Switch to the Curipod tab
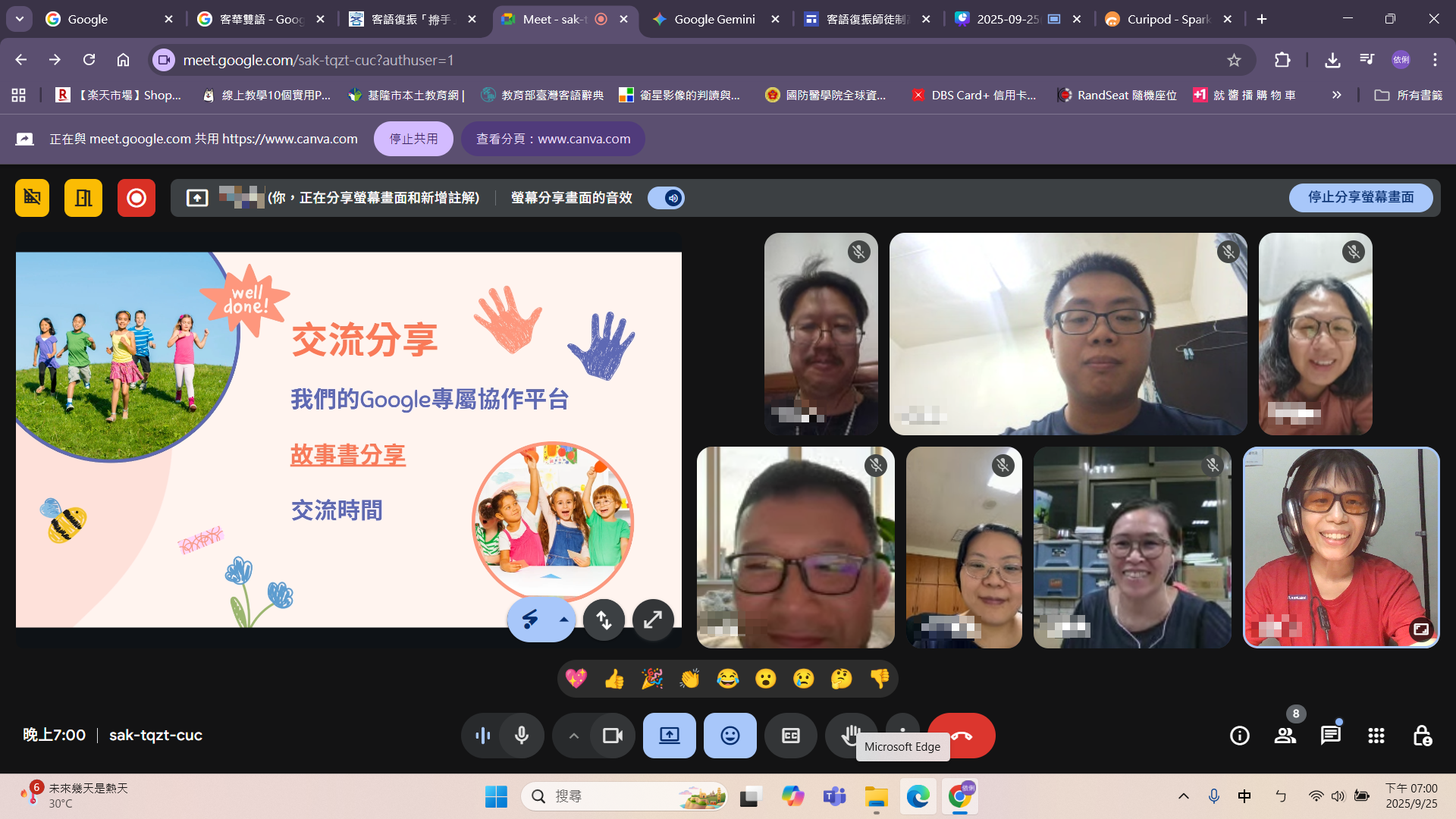 tap(1168, 19)
